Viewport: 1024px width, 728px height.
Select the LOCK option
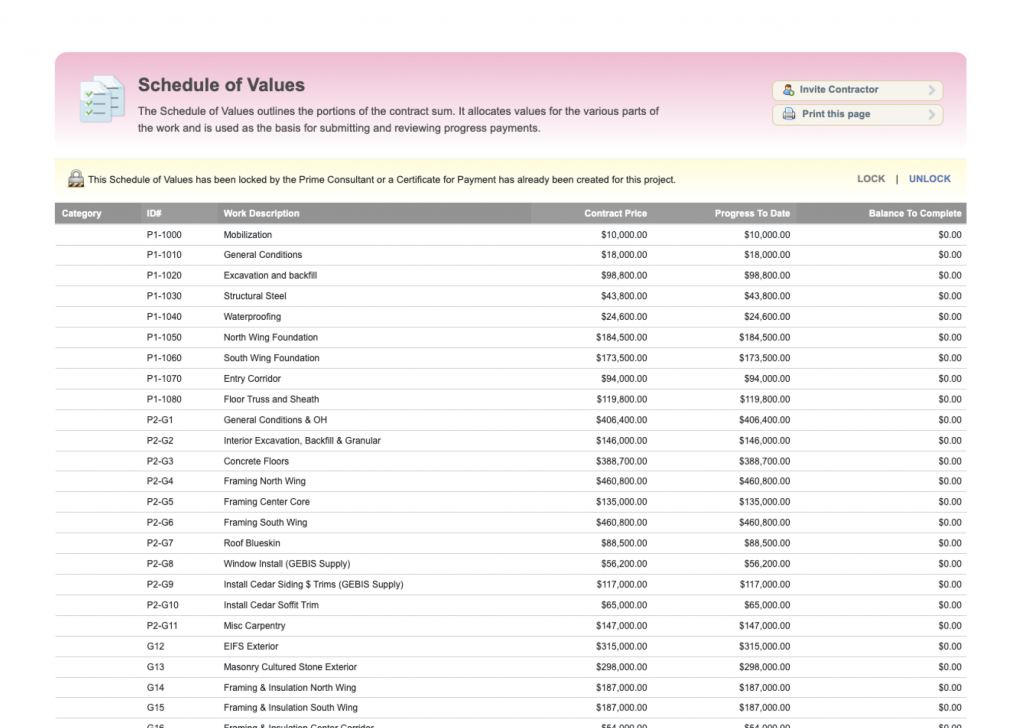tap(871, 179)
